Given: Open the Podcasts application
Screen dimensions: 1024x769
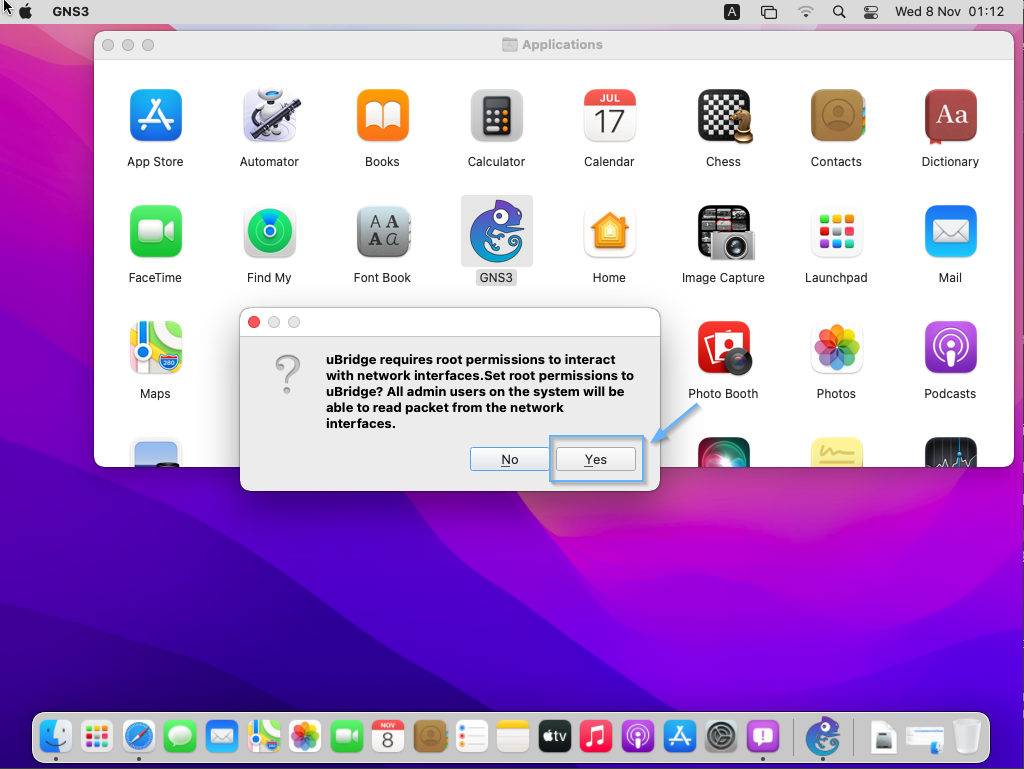Looking at the screenshot, I should [950, 348].
